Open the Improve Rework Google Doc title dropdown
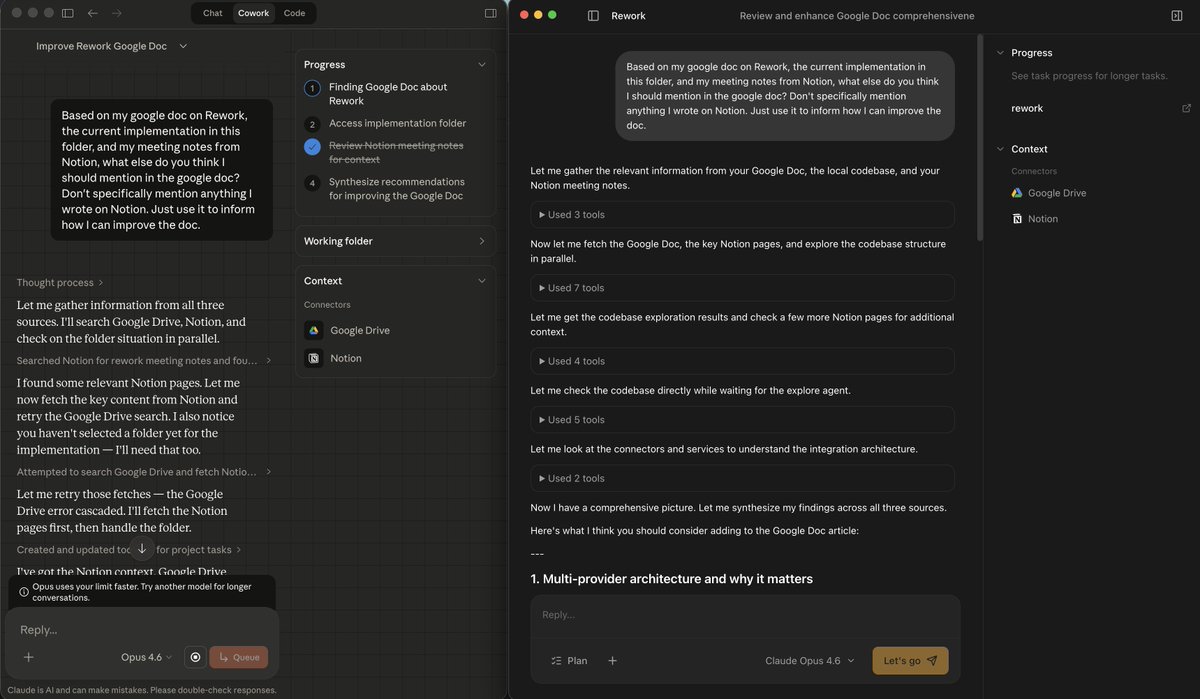This screenshot has height=699, width=1200. [111, 46]
